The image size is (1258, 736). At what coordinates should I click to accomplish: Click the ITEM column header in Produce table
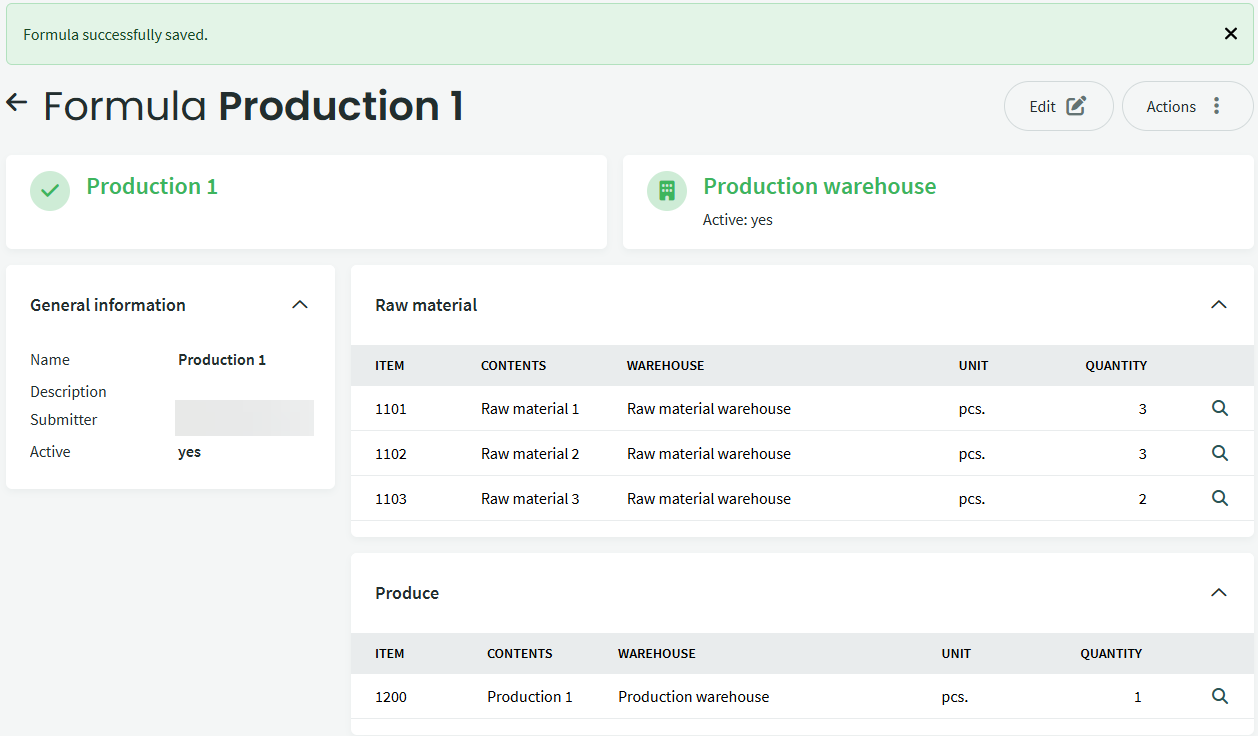(x=389, y=654)
